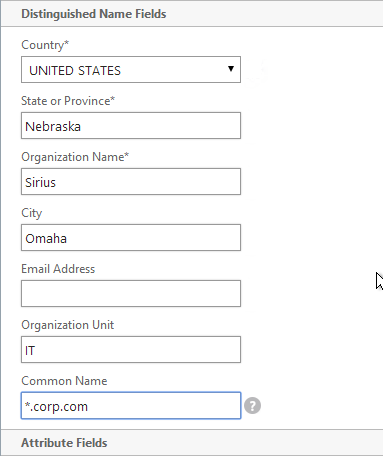
Task: Click the City label above Omaha
Action: click(32, 213)
